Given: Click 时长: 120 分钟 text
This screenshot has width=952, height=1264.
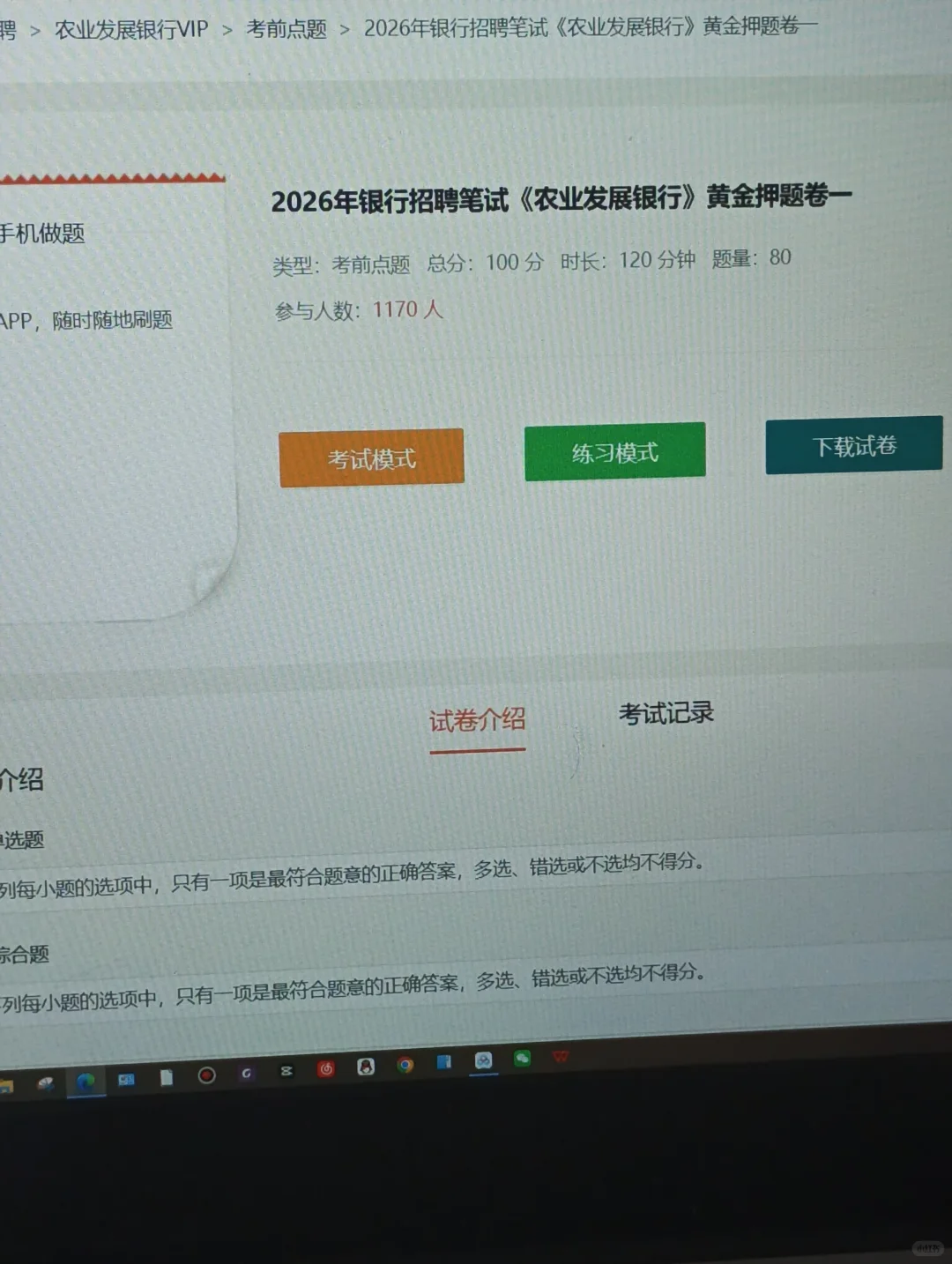Looking at the screenshot, I should 628,260.
